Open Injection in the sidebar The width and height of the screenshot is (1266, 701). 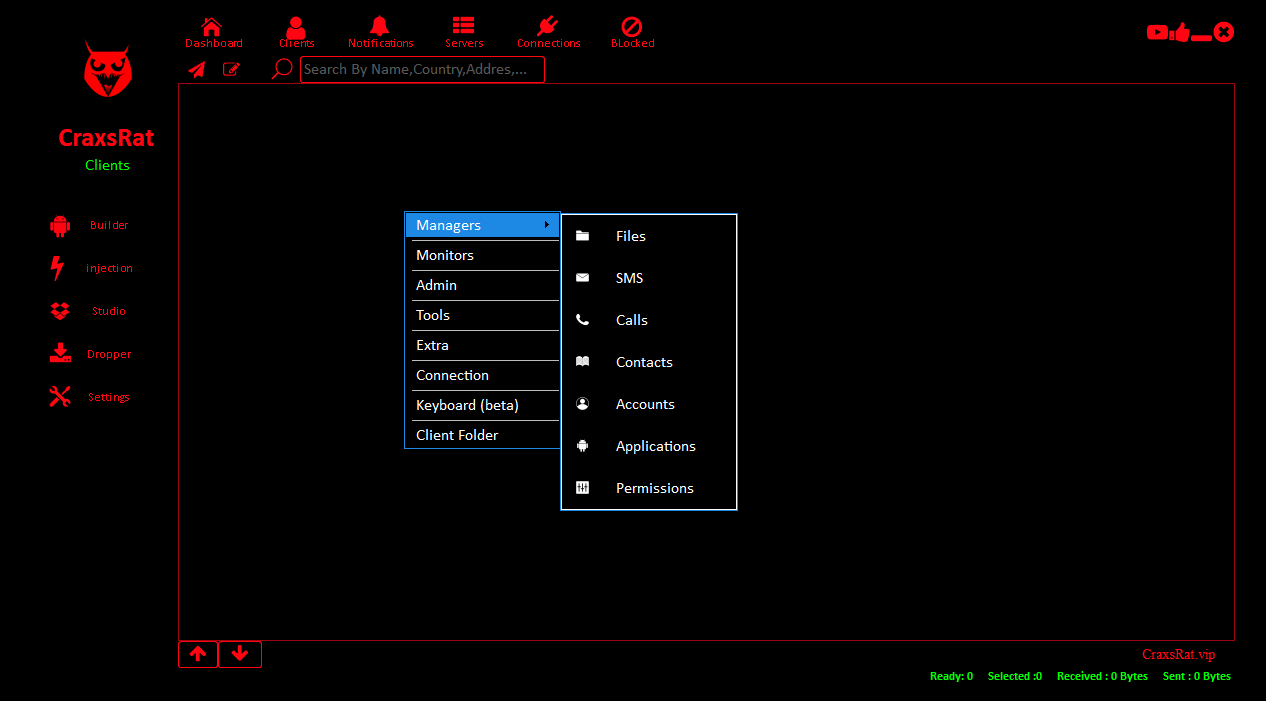90,268
